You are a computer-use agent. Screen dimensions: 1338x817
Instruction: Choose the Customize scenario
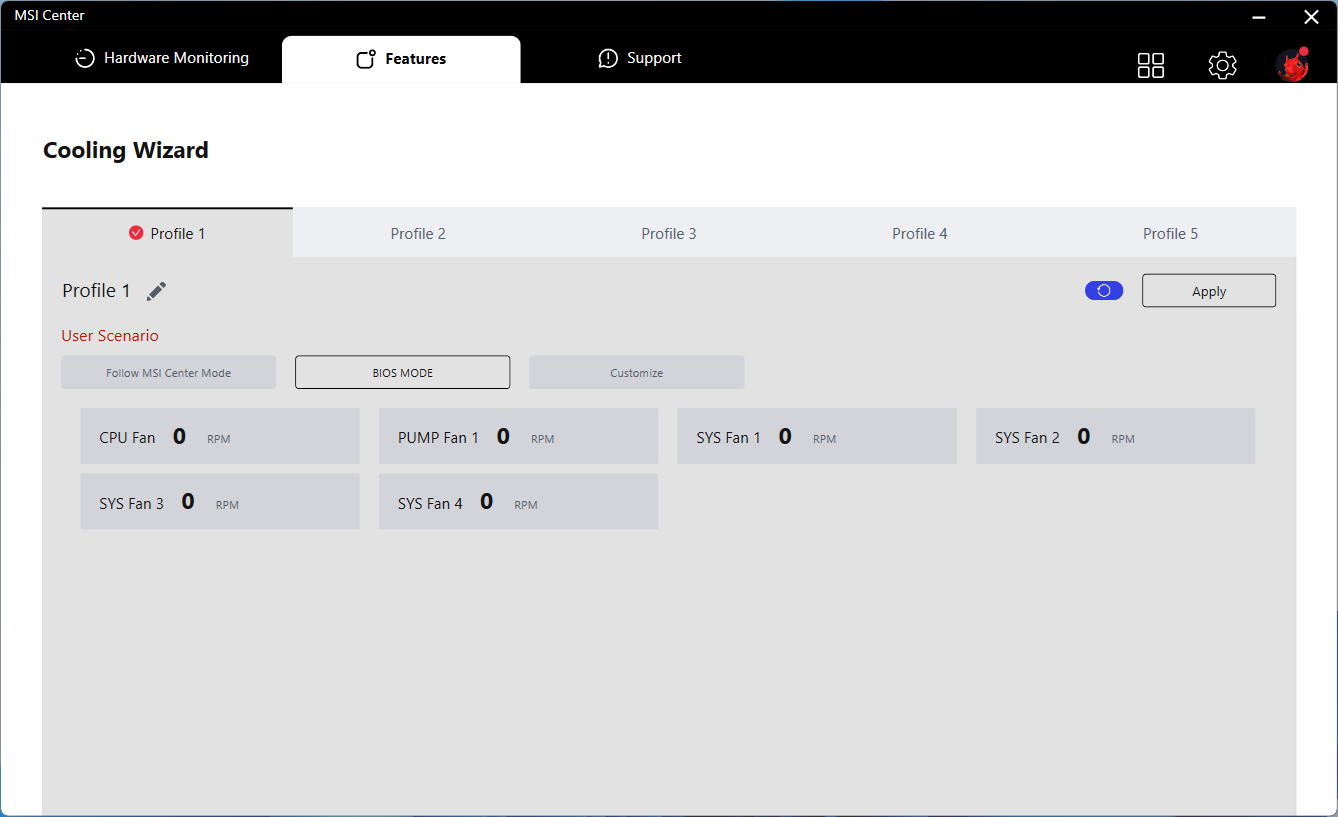coord(637,372)
